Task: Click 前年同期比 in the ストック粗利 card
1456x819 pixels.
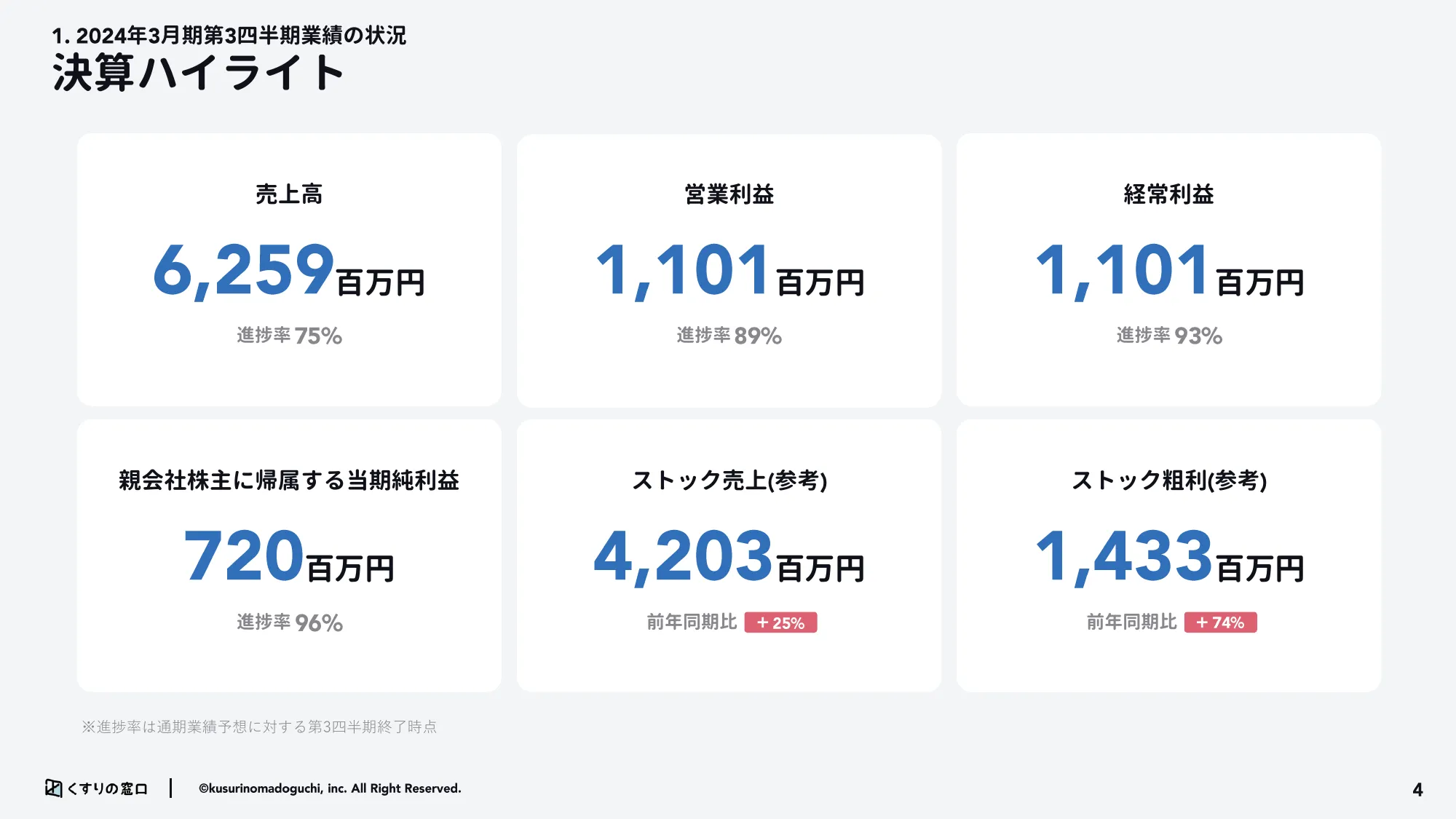Action: [1131, 622]
